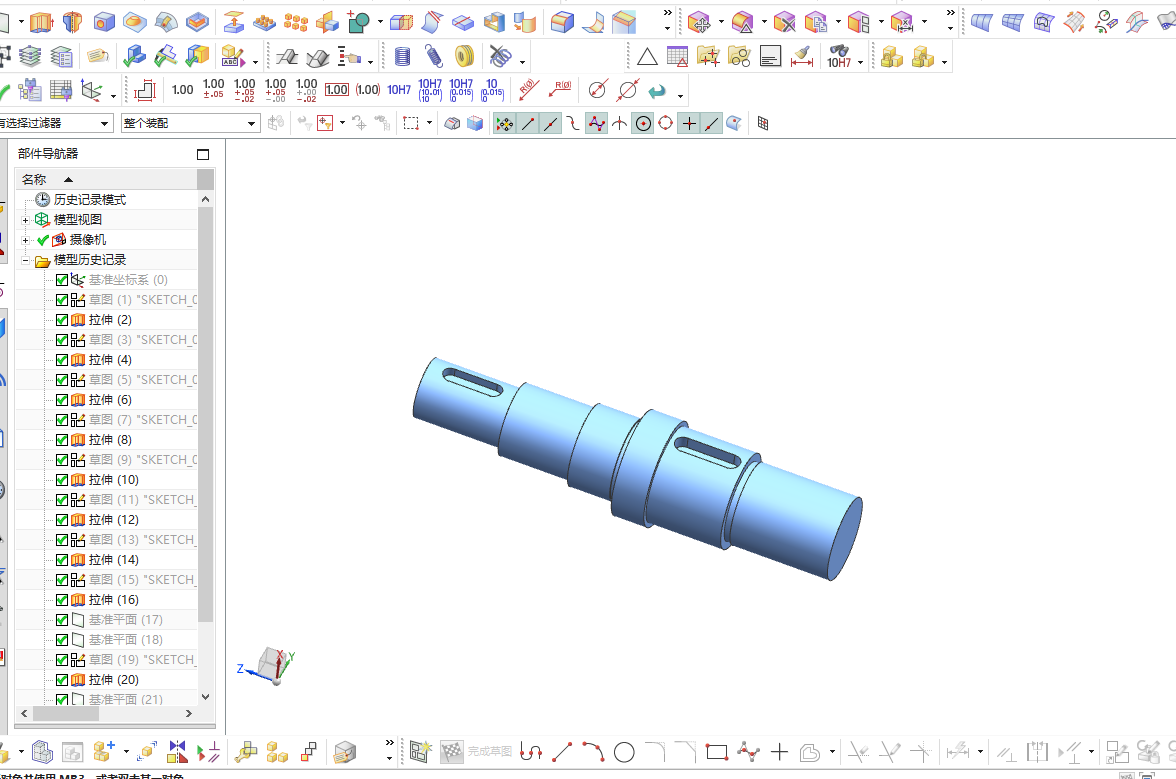Uncheck the 拉伸 (6) feature checkbox
The image size is (1176, 779).
click(x=62, y=400)
